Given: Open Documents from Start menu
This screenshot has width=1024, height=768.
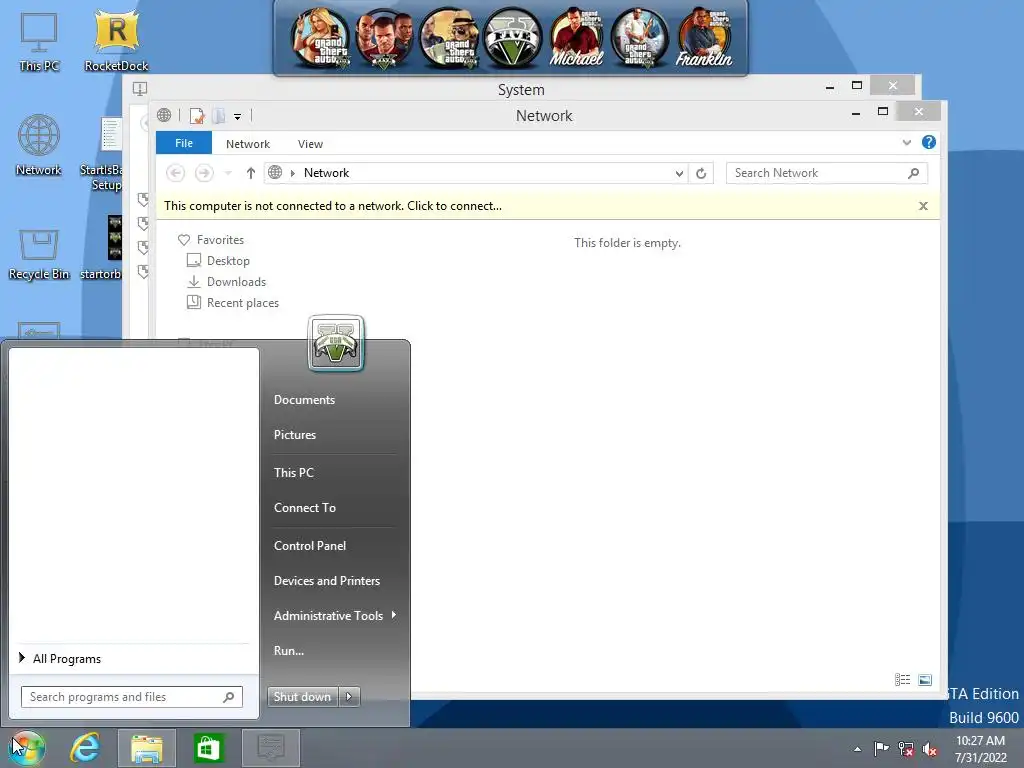Looking at the screenshot, I should 304,400.
